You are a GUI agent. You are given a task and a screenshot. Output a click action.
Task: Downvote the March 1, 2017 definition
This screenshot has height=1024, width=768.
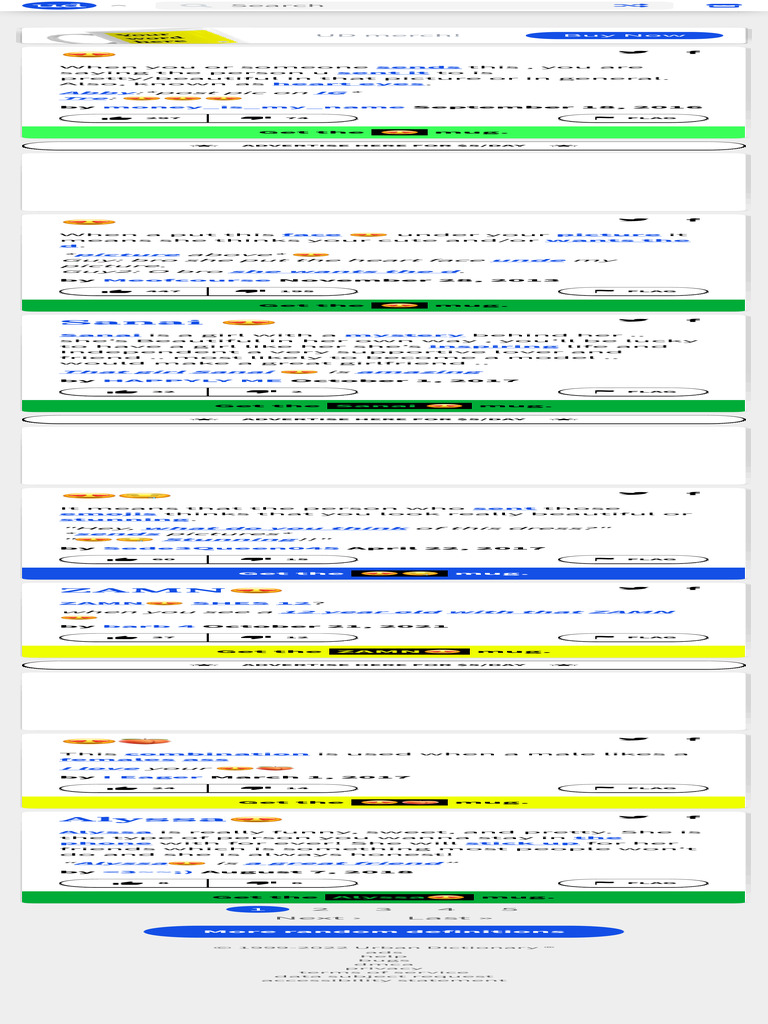(x=282, y=788)
